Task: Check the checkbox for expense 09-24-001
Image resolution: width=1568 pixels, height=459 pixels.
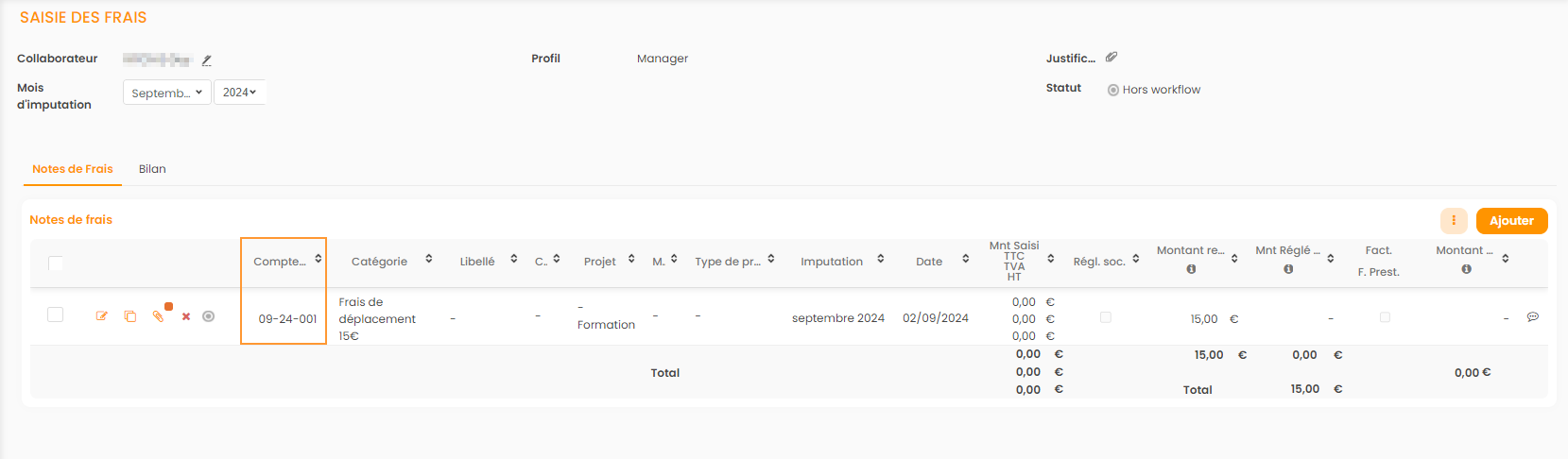Action: tap(56, 314)
